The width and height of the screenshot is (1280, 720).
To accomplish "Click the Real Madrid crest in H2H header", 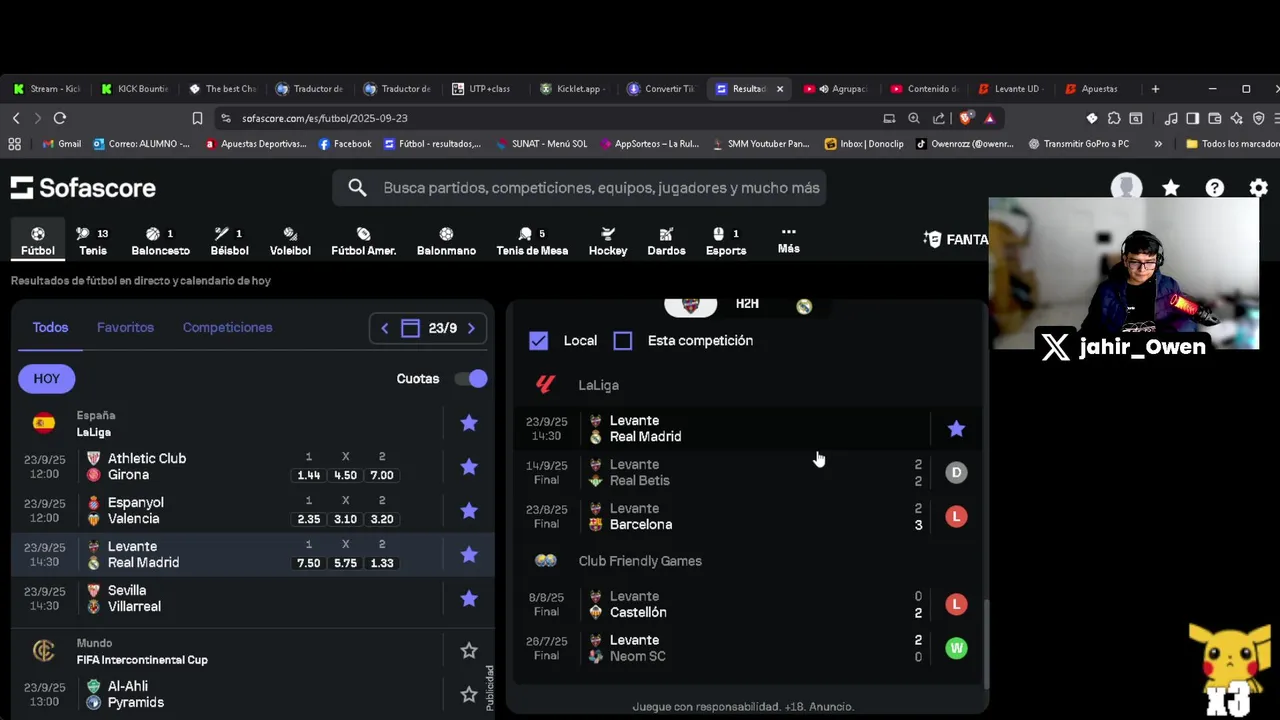I will click(804, 306).
